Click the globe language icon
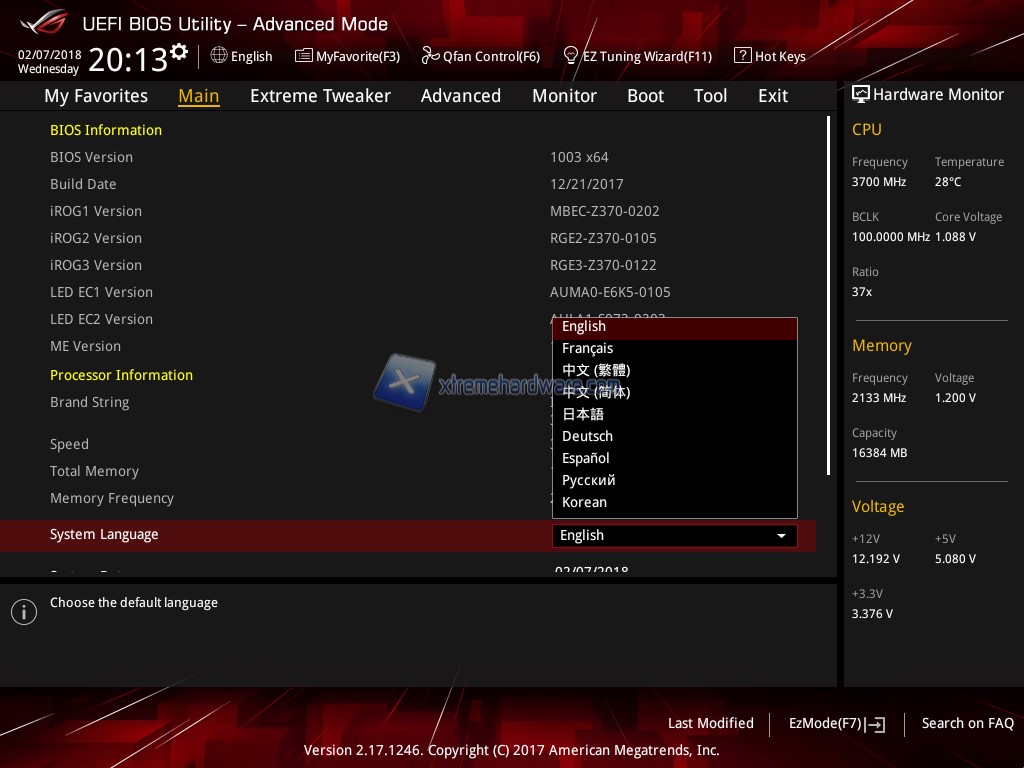The image size is (1024, 768). click(219, 56)
